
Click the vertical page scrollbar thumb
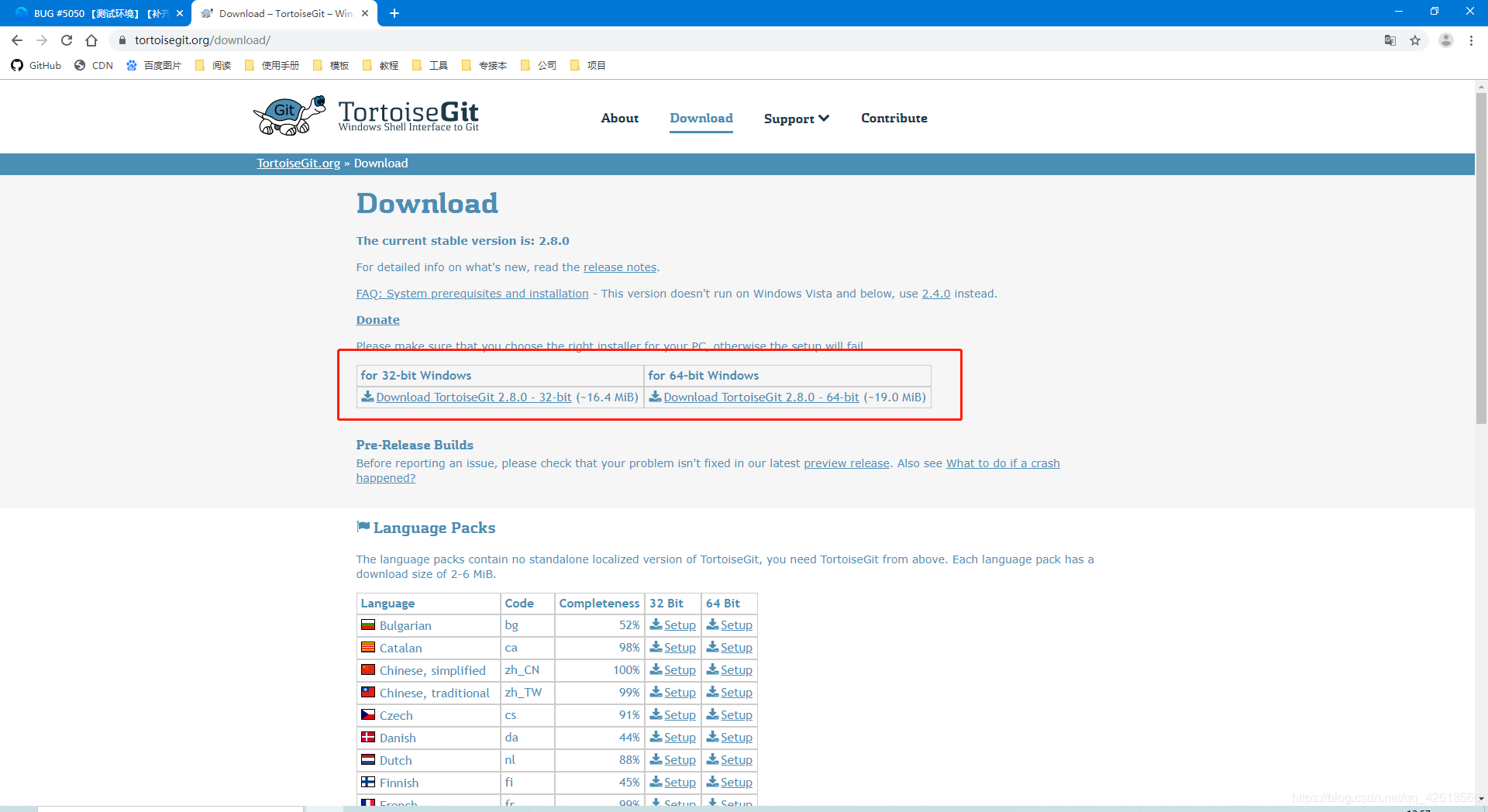1481,258
